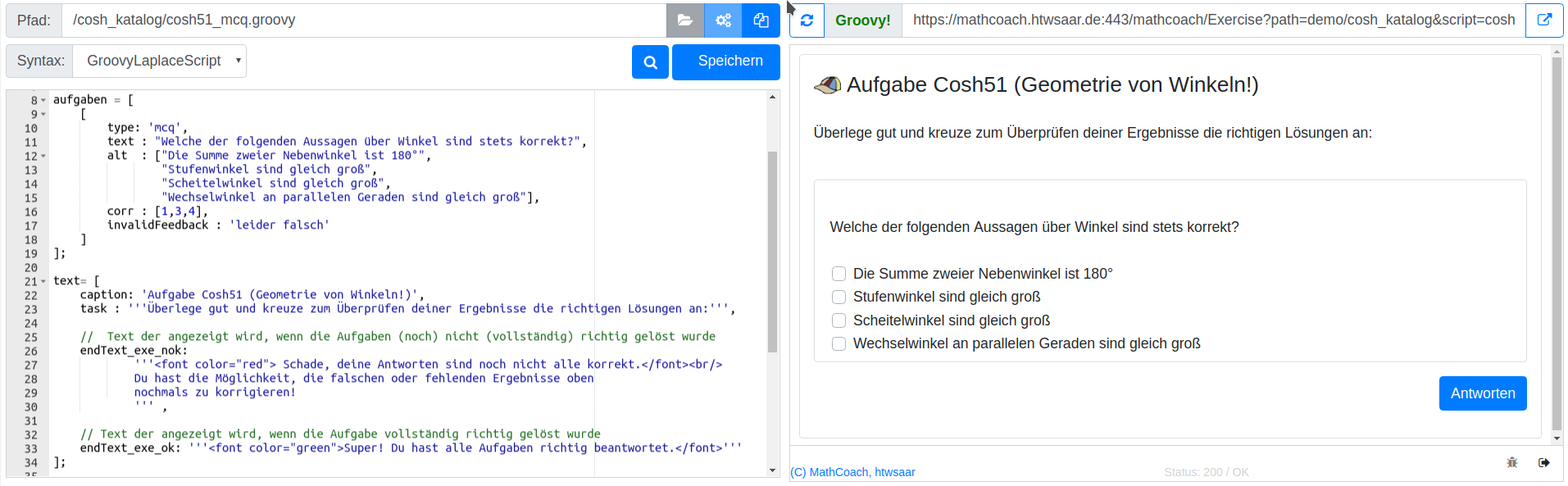Check 'Die Summe zweier Nebenwinkel ist 180°'

(839, 274)
